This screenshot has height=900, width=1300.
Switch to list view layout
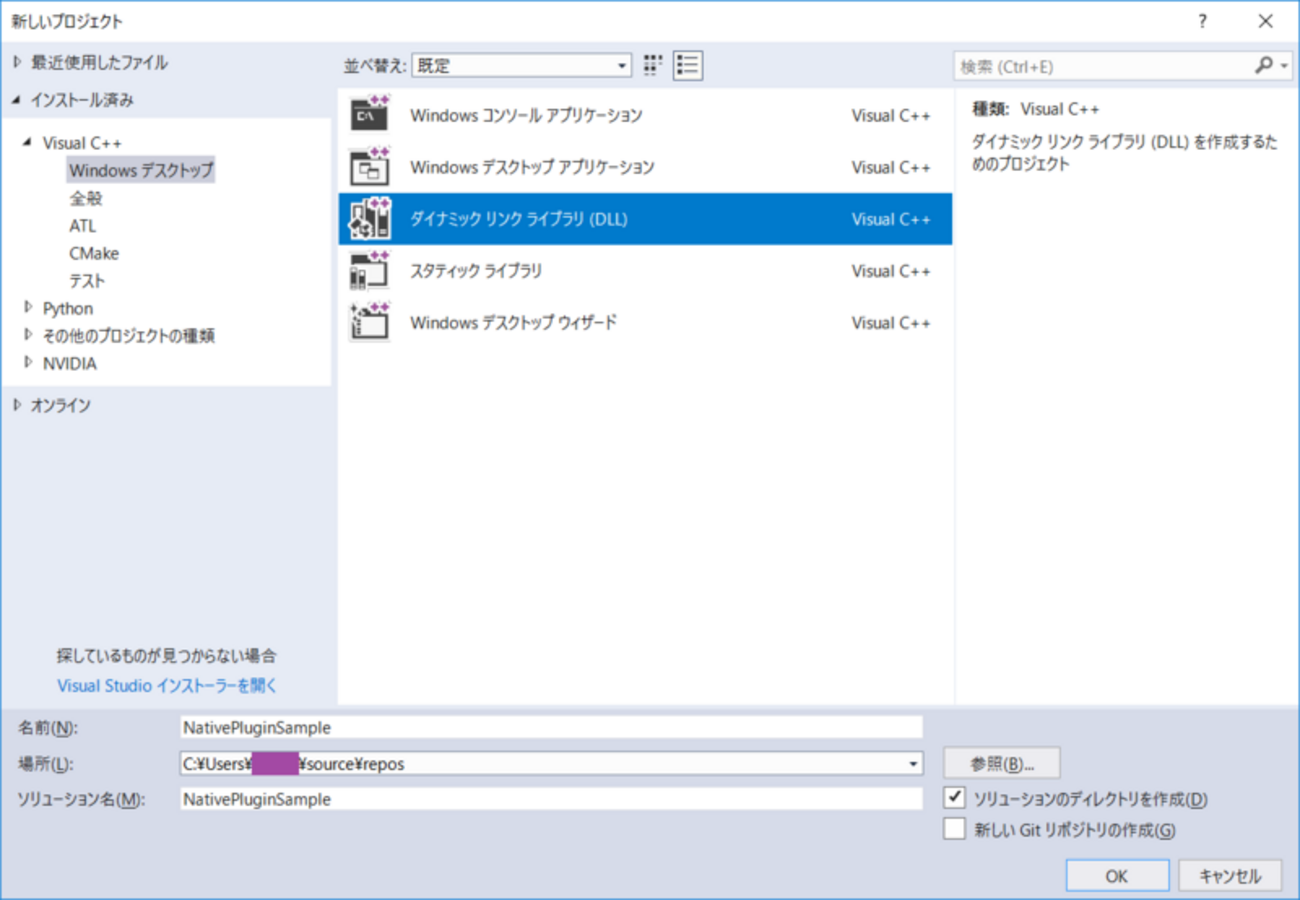[x=687, y=66]
